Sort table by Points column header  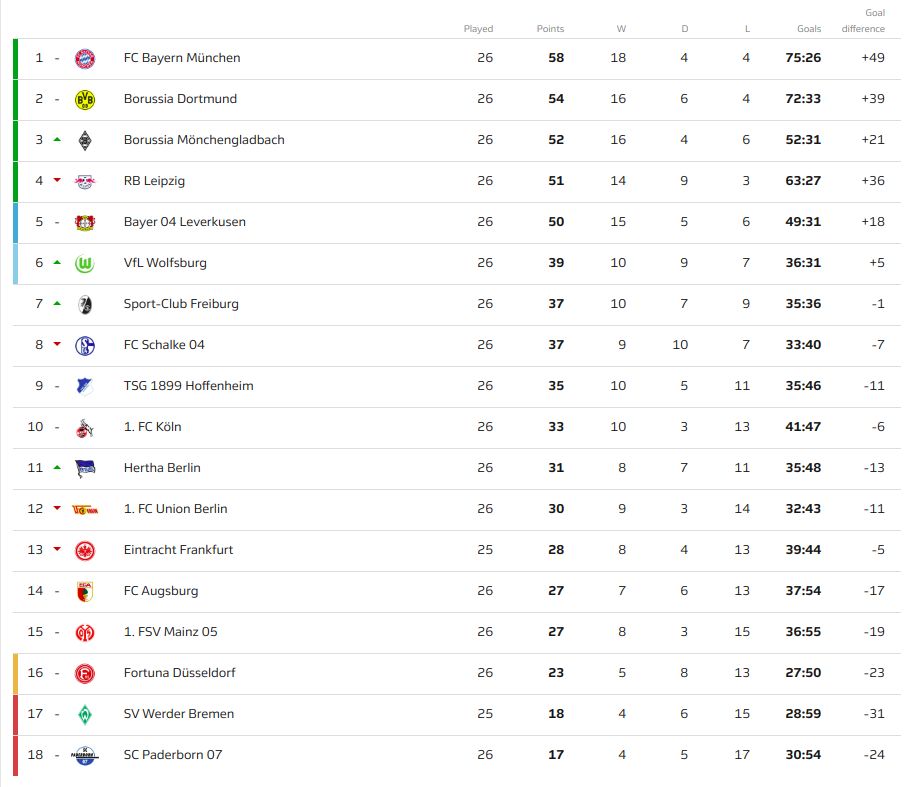[x=550, y=29]
